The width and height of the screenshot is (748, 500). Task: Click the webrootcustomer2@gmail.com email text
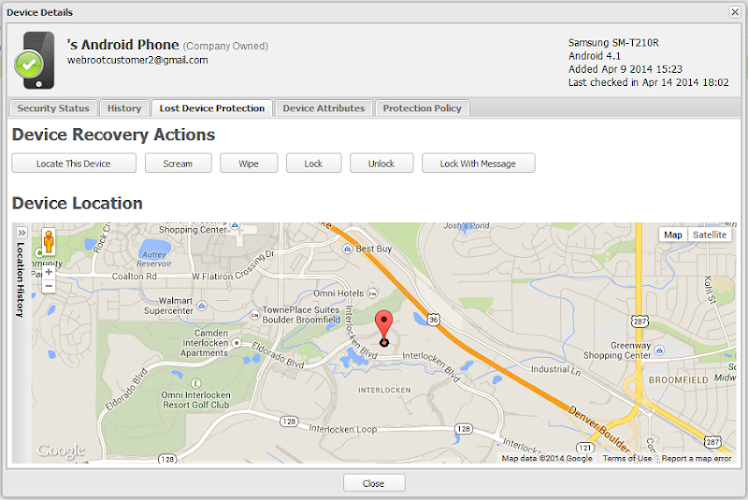click(x=137, y=60)
